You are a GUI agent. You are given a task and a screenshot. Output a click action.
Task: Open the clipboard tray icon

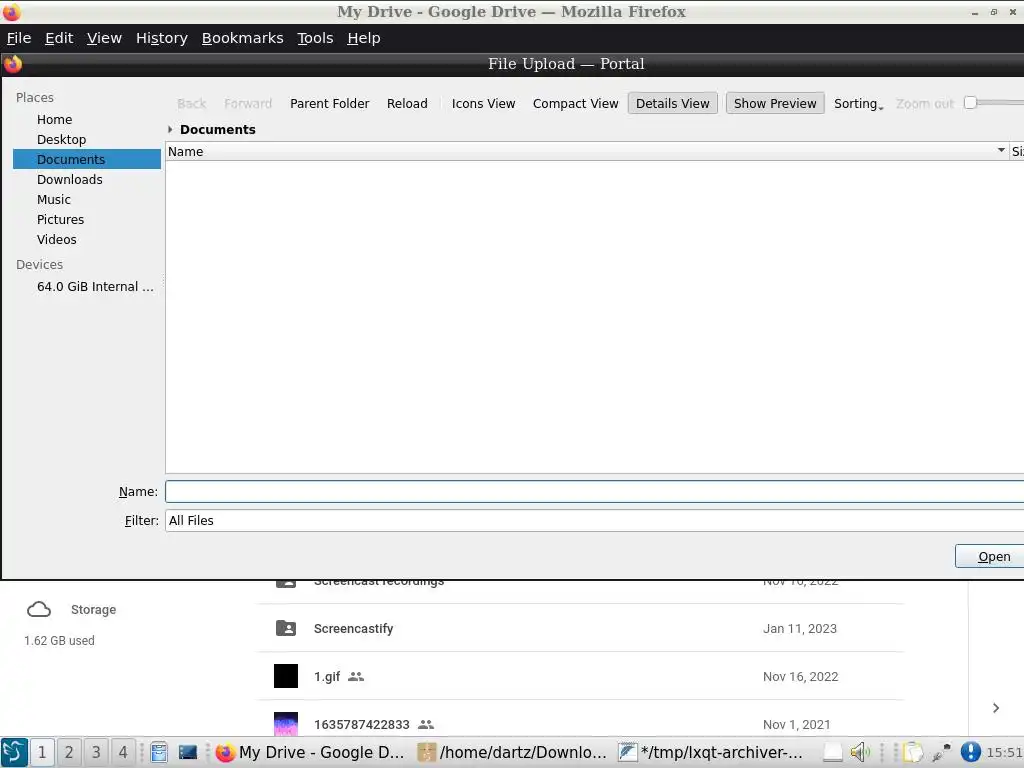913,752
